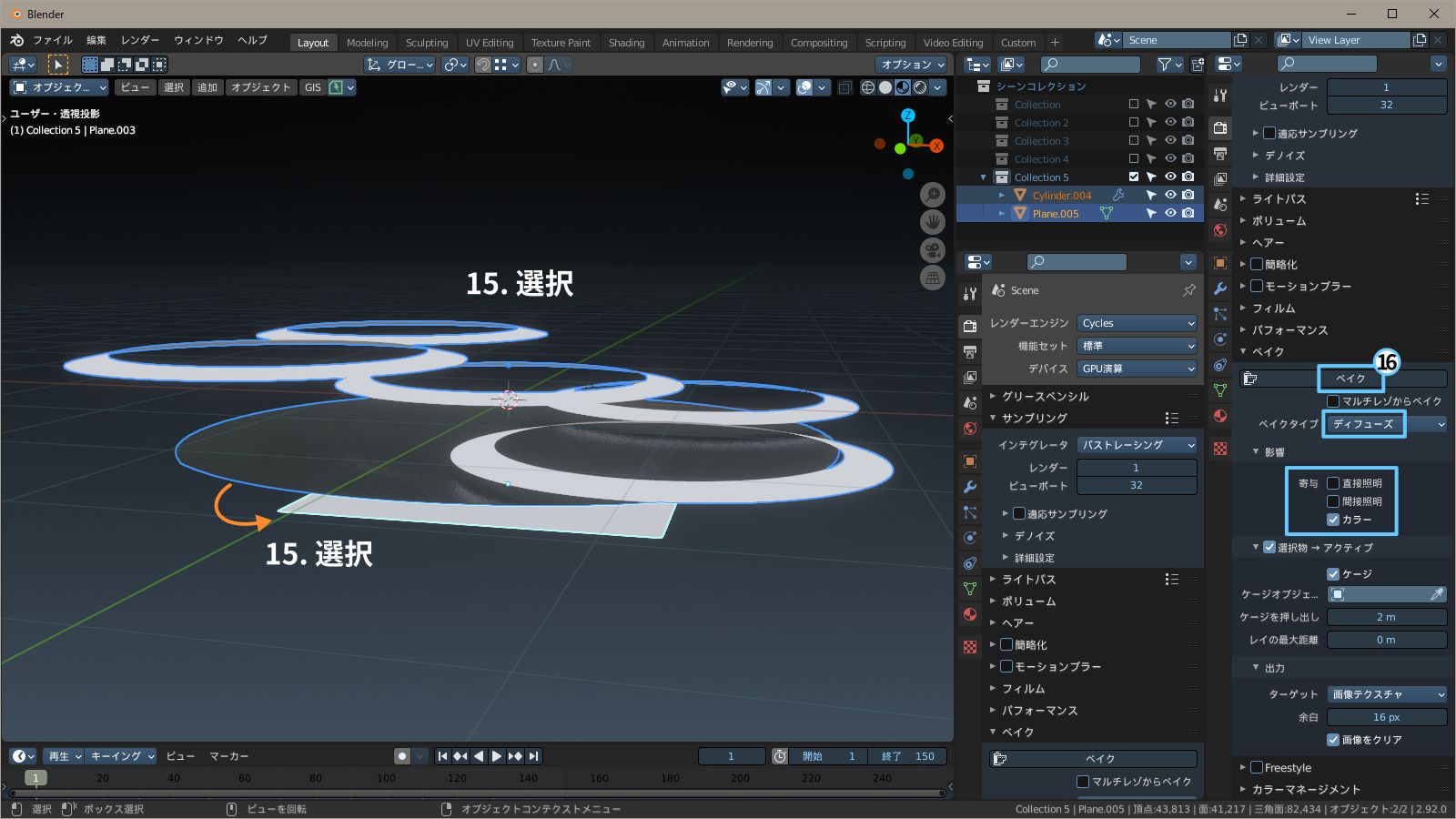Toggle viewport gizmos icon

point(763,87)
